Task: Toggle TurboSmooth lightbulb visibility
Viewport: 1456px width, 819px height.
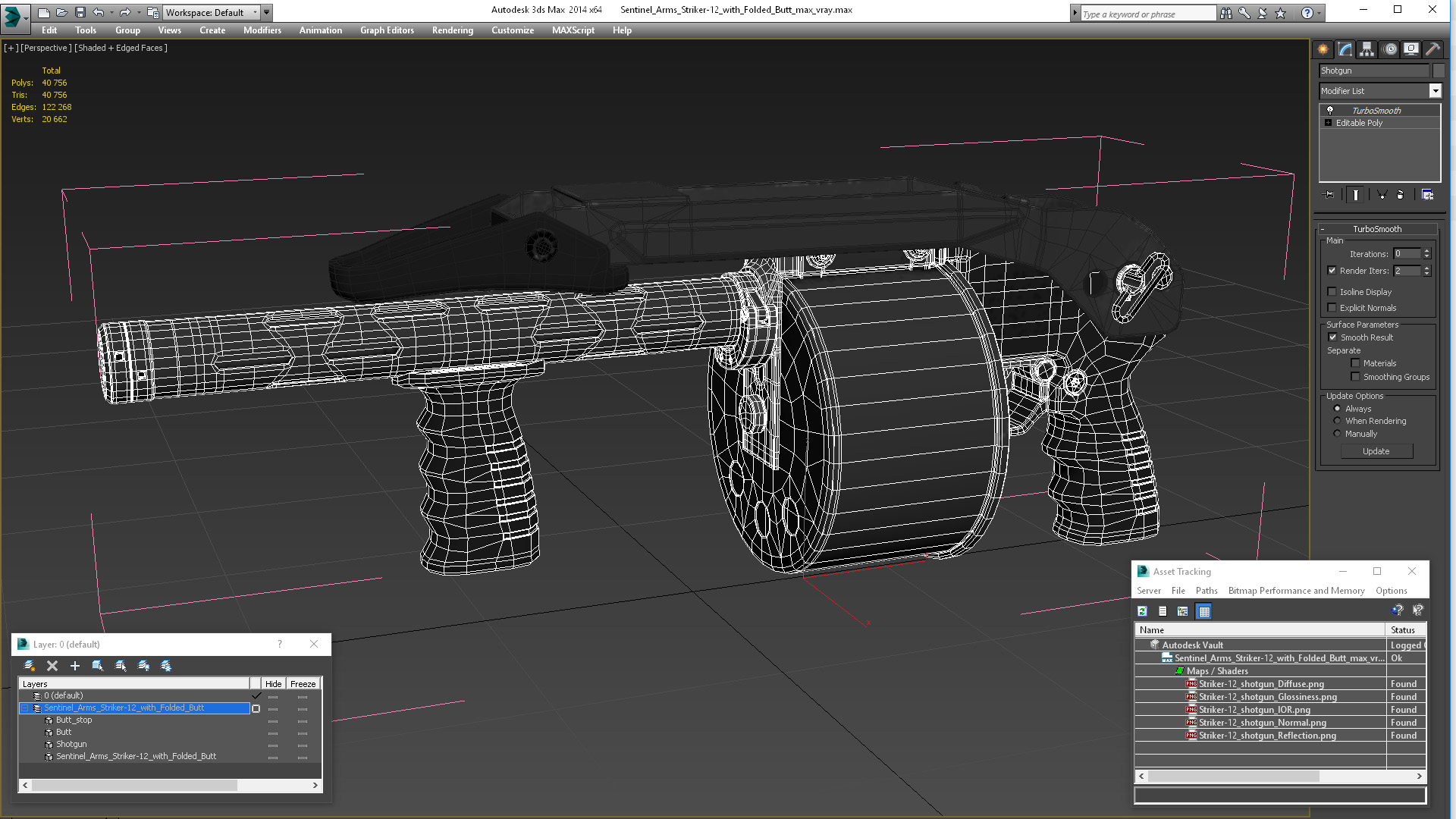Action: pyautogui.click(x=1330, y=110)
